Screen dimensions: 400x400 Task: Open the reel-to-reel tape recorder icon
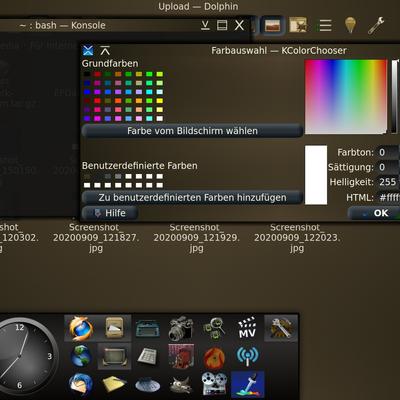point(214,384)
